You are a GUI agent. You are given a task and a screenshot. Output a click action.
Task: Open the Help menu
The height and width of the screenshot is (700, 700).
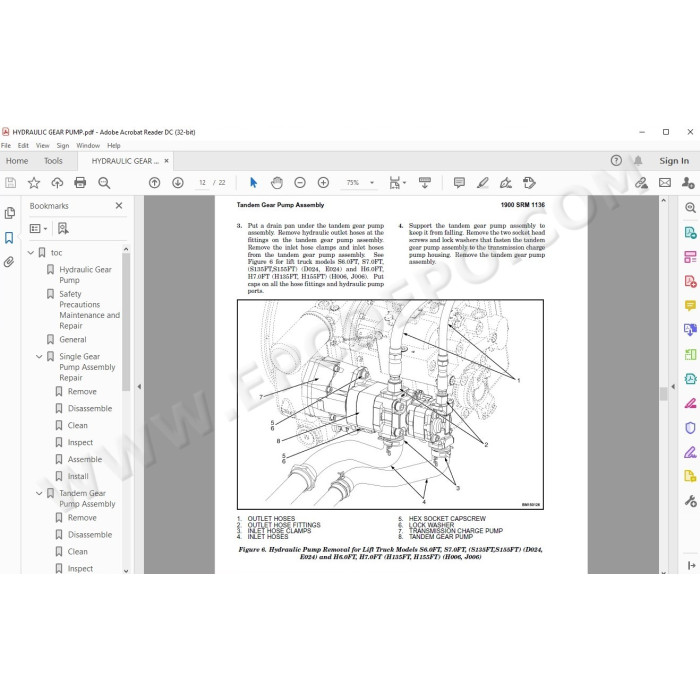point(114,146)
